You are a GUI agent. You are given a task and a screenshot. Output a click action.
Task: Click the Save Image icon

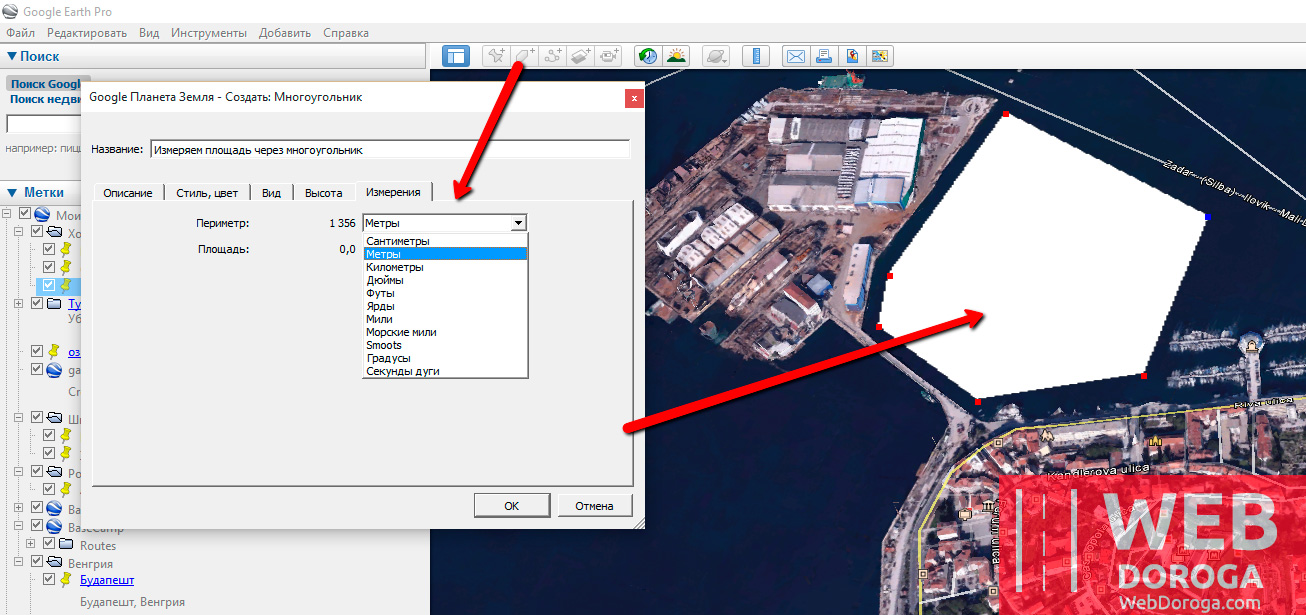(x=880, y=57)
